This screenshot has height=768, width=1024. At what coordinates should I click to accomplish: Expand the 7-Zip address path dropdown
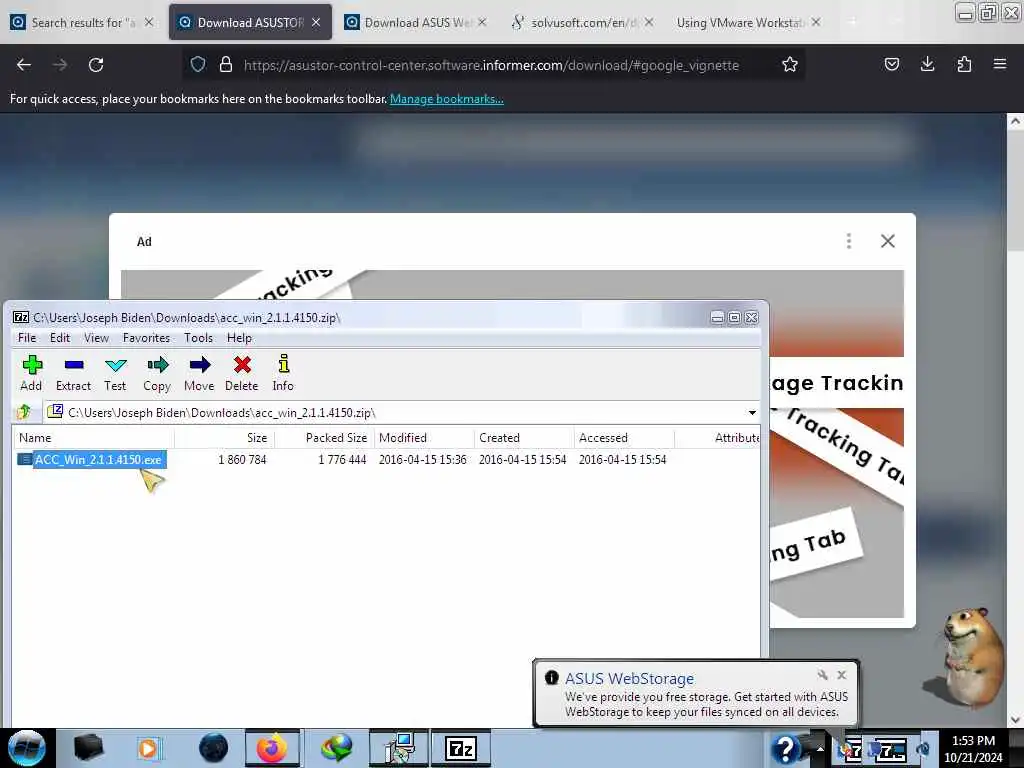pyautogui.click(x=752, y=413)
